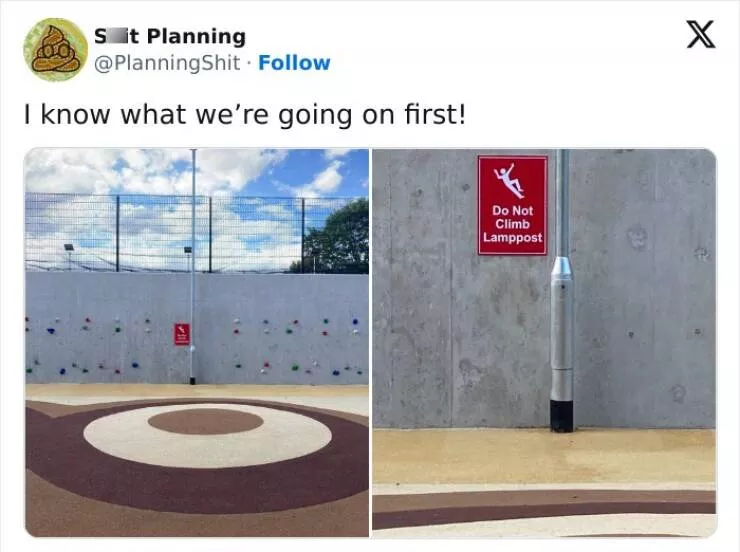Viewport: 740px width, 552px height.
Task: Click the small red sign in left photo
Action: click(182, 334)
